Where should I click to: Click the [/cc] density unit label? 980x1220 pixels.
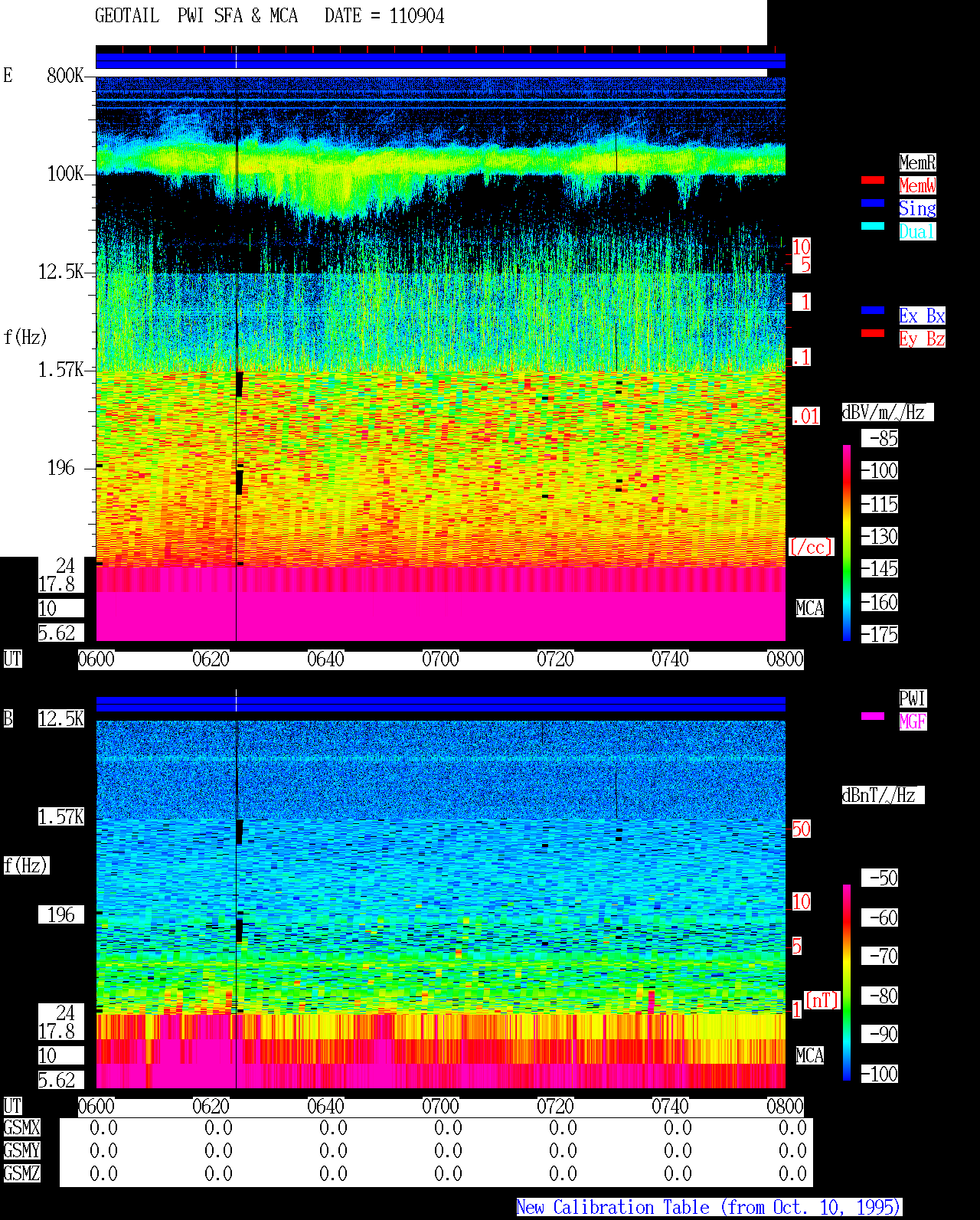811,548
